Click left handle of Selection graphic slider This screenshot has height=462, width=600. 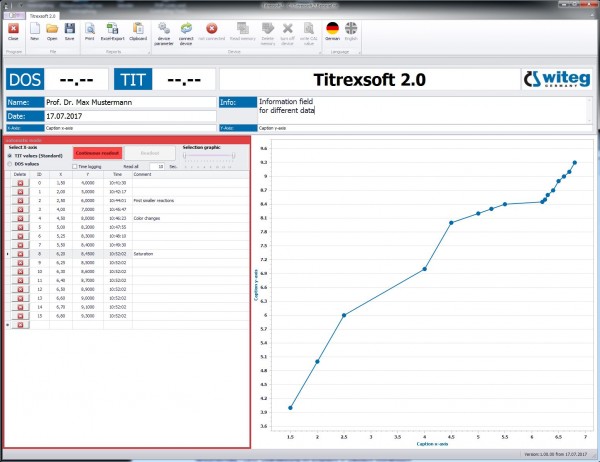184,156
